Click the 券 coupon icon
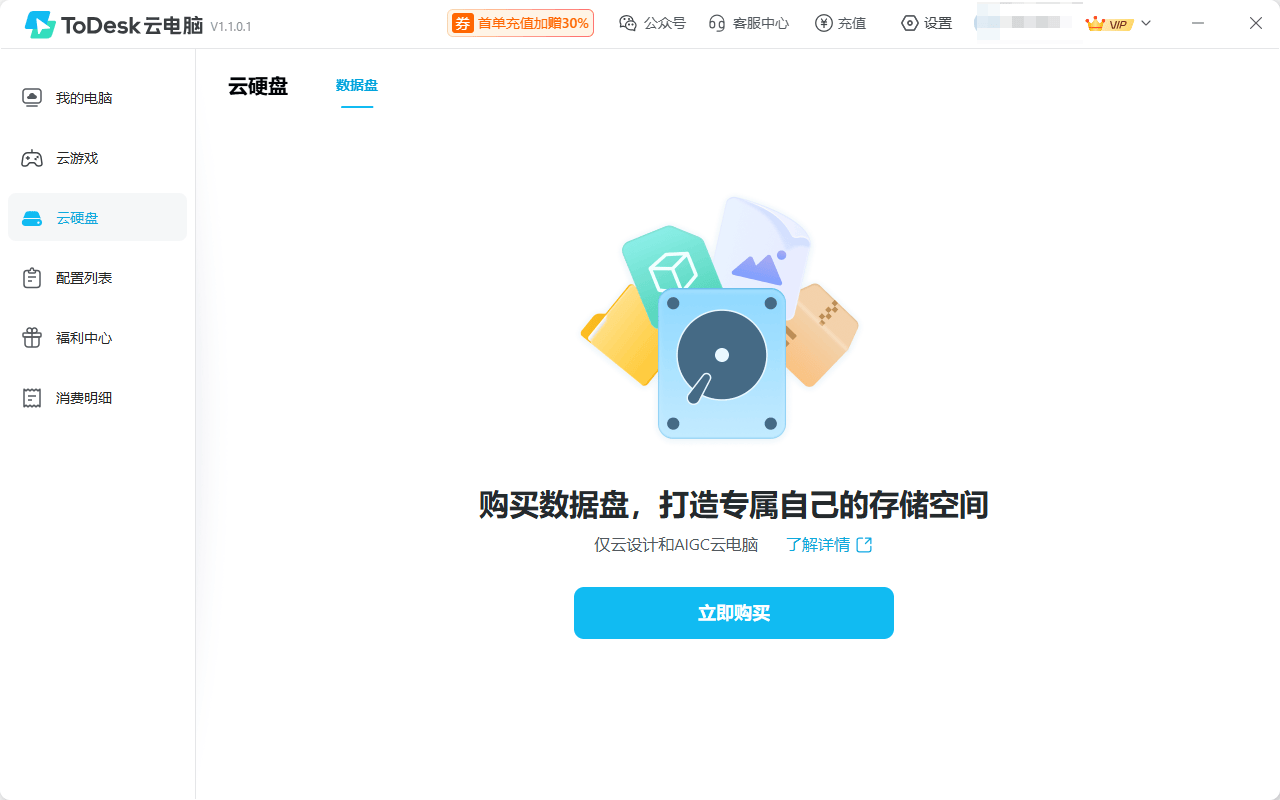1280x800 pixels. pos(462,23)
